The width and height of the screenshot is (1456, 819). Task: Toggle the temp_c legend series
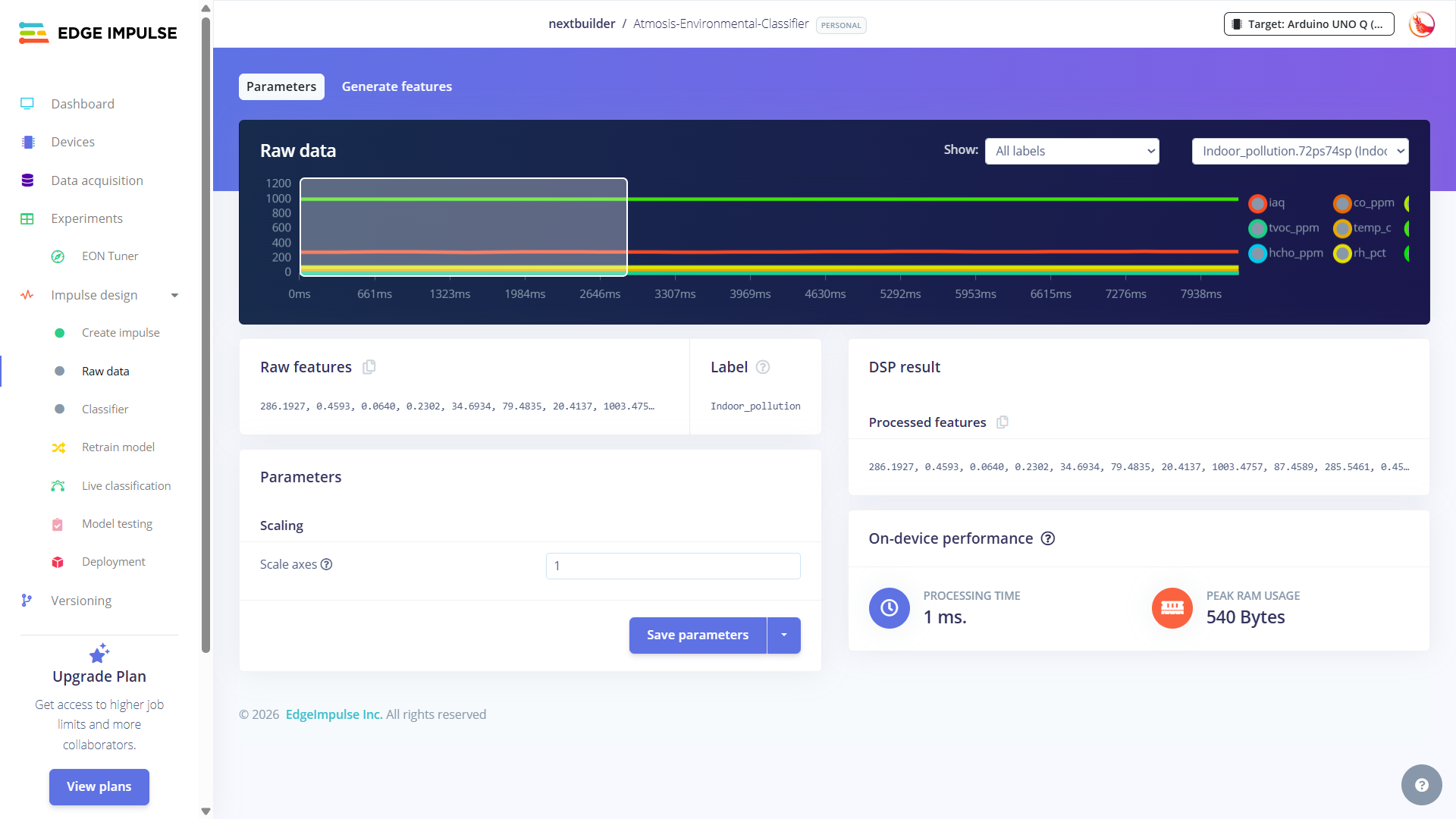(1362, 228)
